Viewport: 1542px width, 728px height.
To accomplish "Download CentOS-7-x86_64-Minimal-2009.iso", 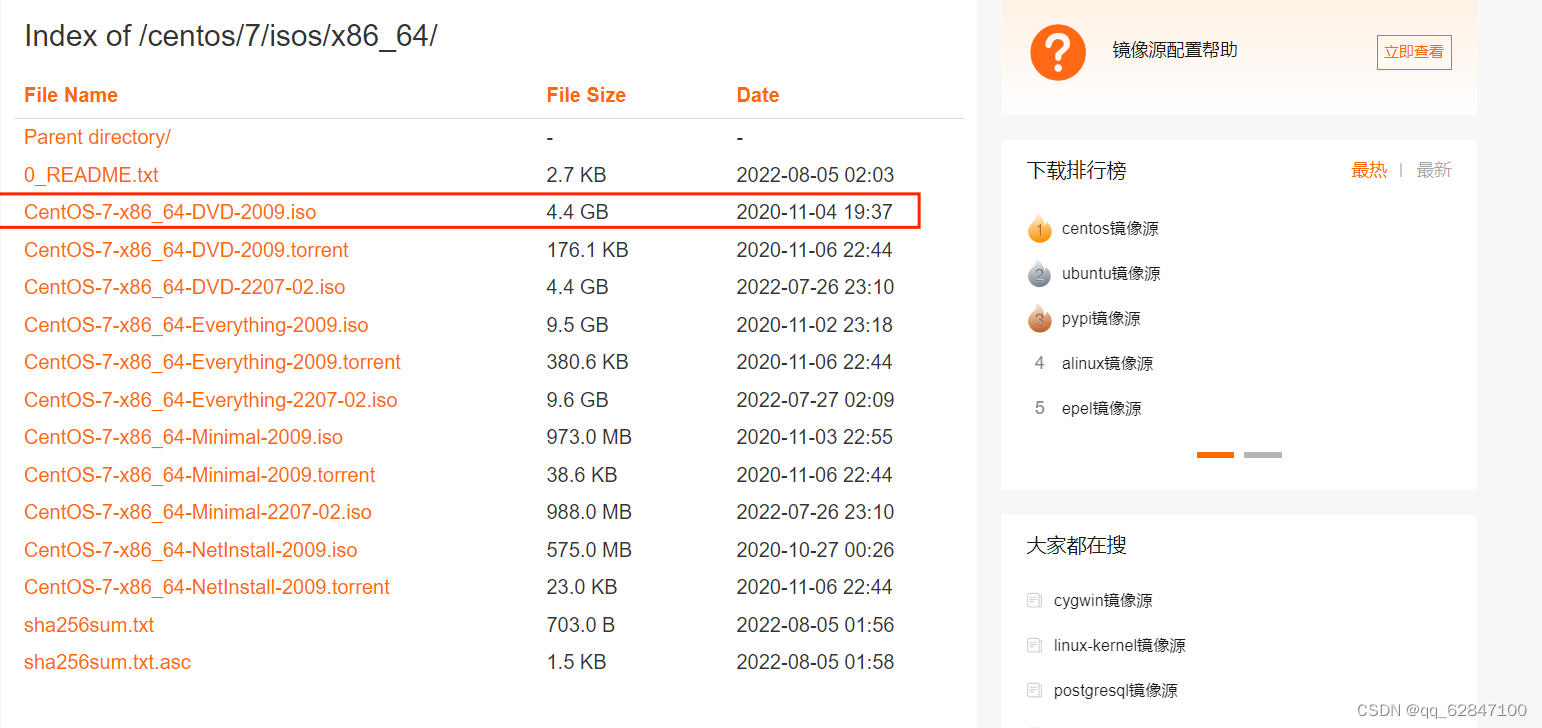I will point(183,437).
